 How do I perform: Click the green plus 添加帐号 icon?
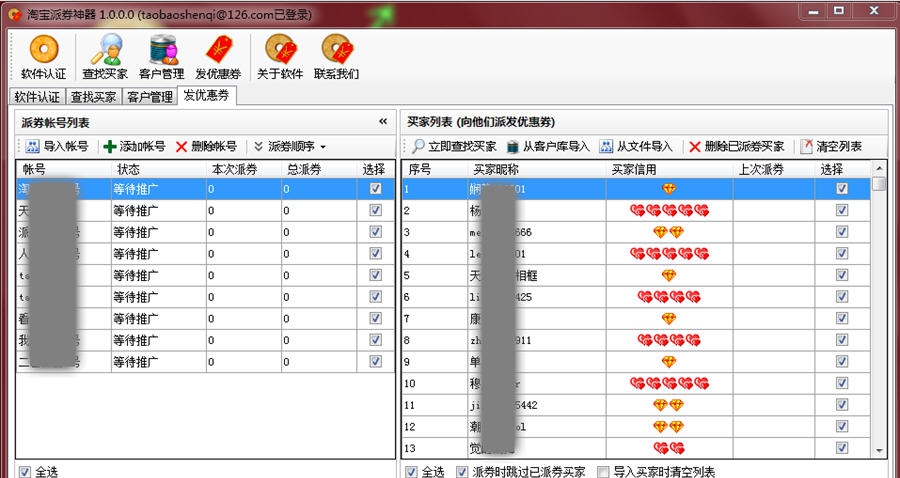[x=110, y=147]
